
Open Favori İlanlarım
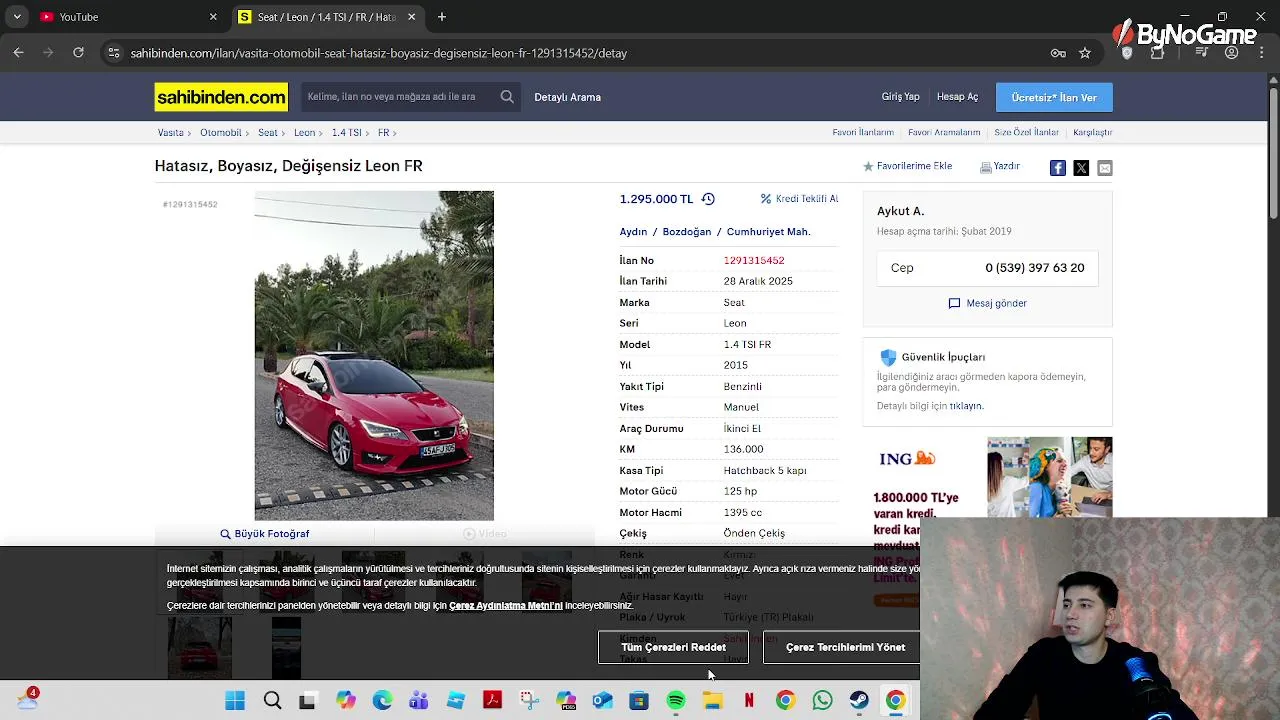click(x=863, y=132)
